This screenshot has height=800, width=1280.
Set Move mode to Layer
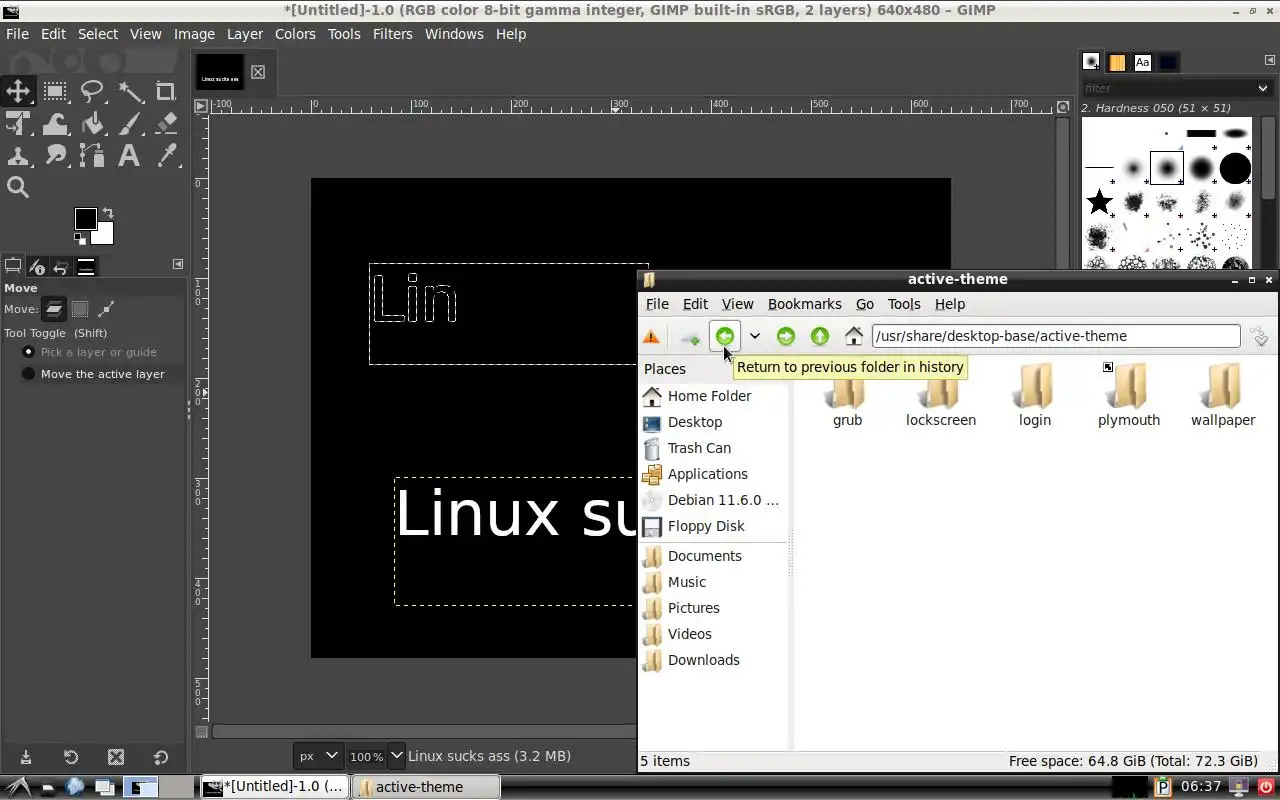pyautogui.click(x=54, y=309)
